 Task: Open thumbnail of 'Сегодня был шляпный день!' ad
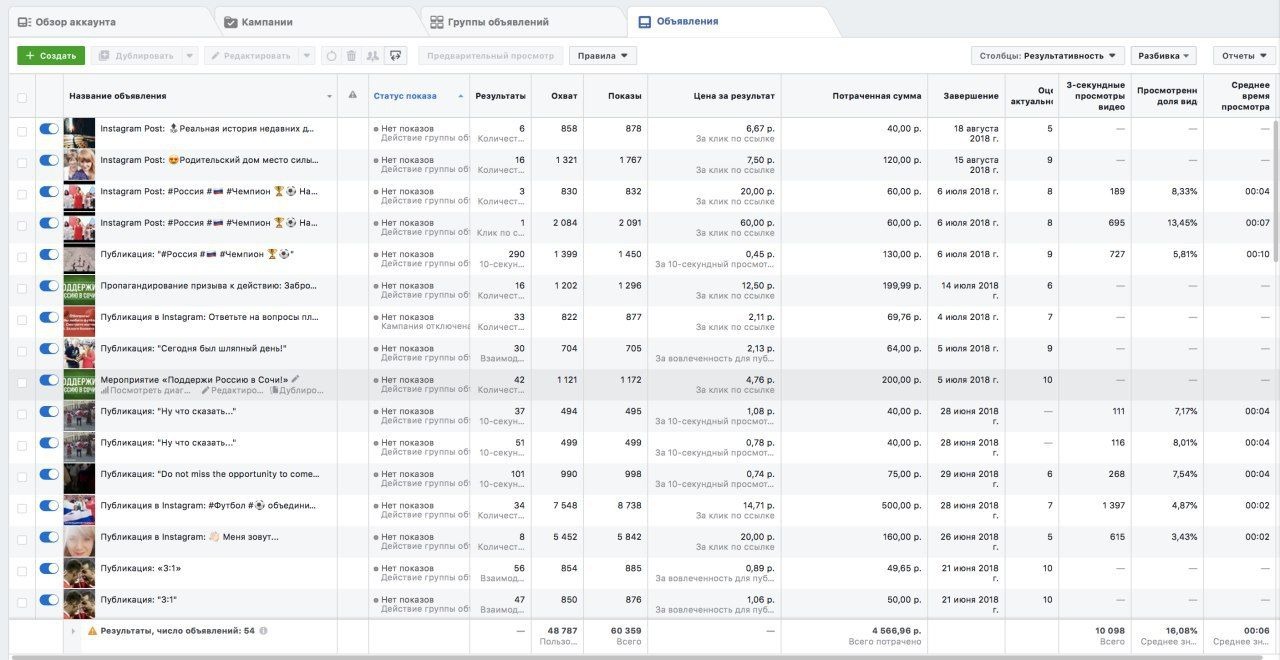(79, 353)
